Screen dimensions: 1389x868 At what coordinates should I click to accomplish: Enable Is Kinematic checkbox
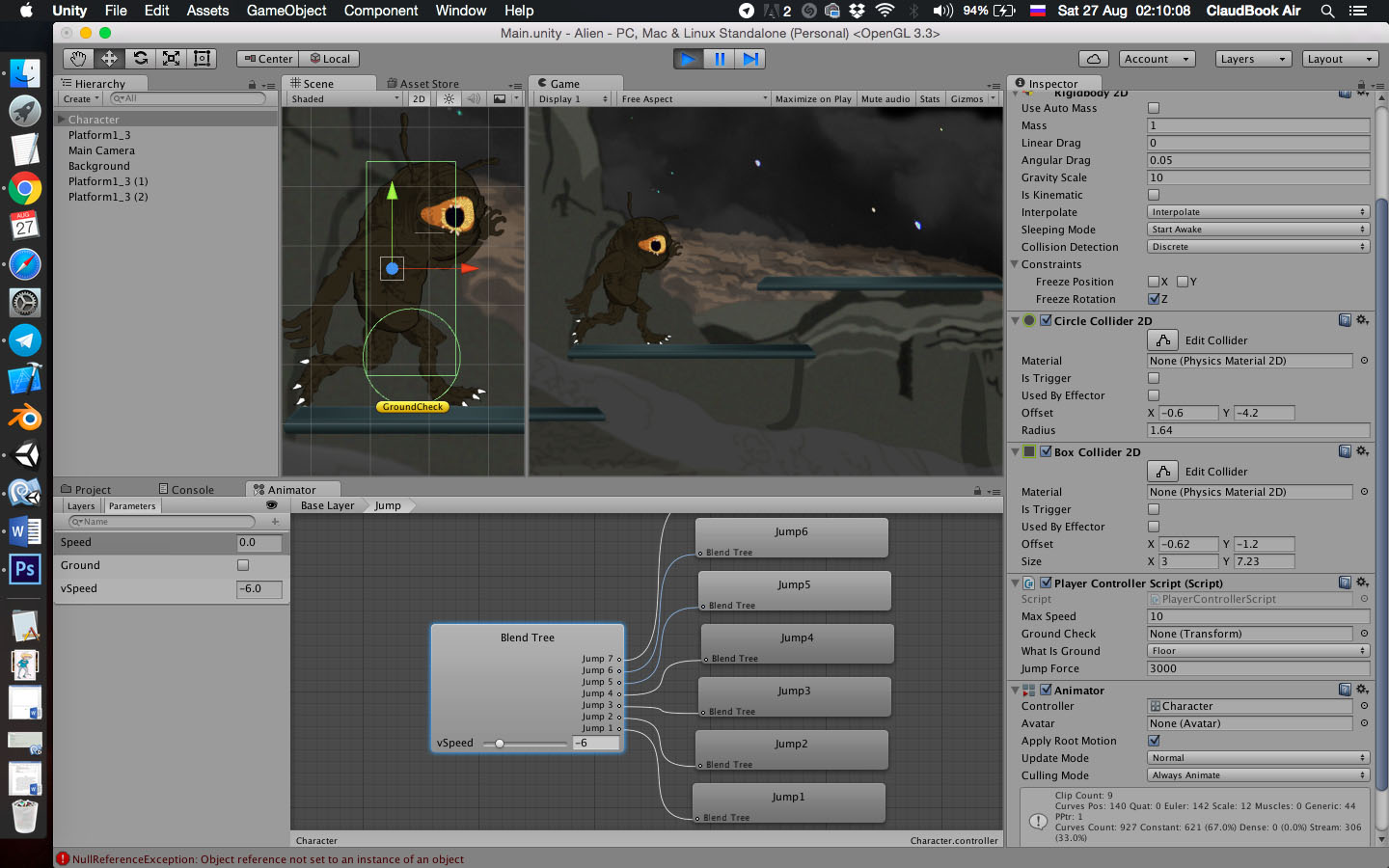(1154, 195)
